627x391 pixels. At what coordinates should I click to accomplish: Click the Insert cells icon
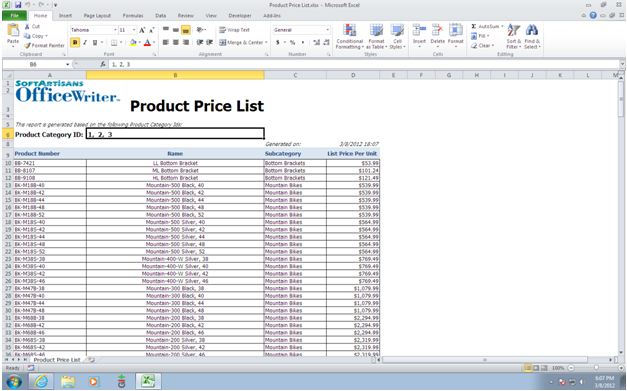(419, 30)
